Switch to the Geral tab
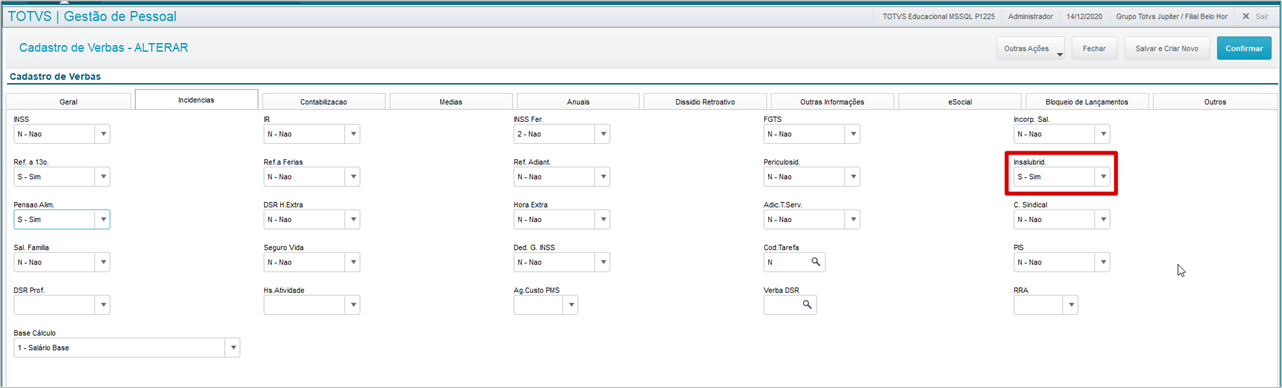This screenshot has height=388, width=1282. click(x=69, y=101)
